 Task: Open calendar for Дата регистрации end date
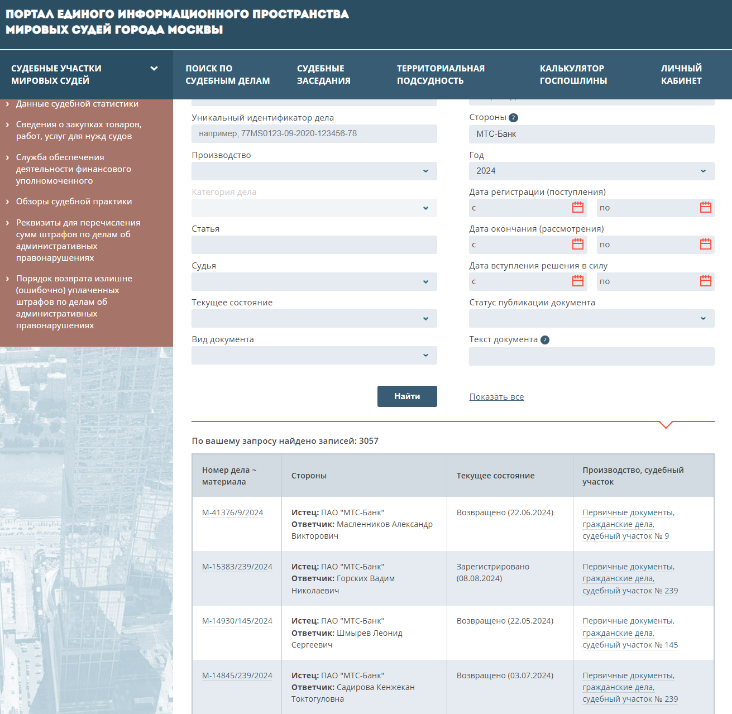pos(705,208)
